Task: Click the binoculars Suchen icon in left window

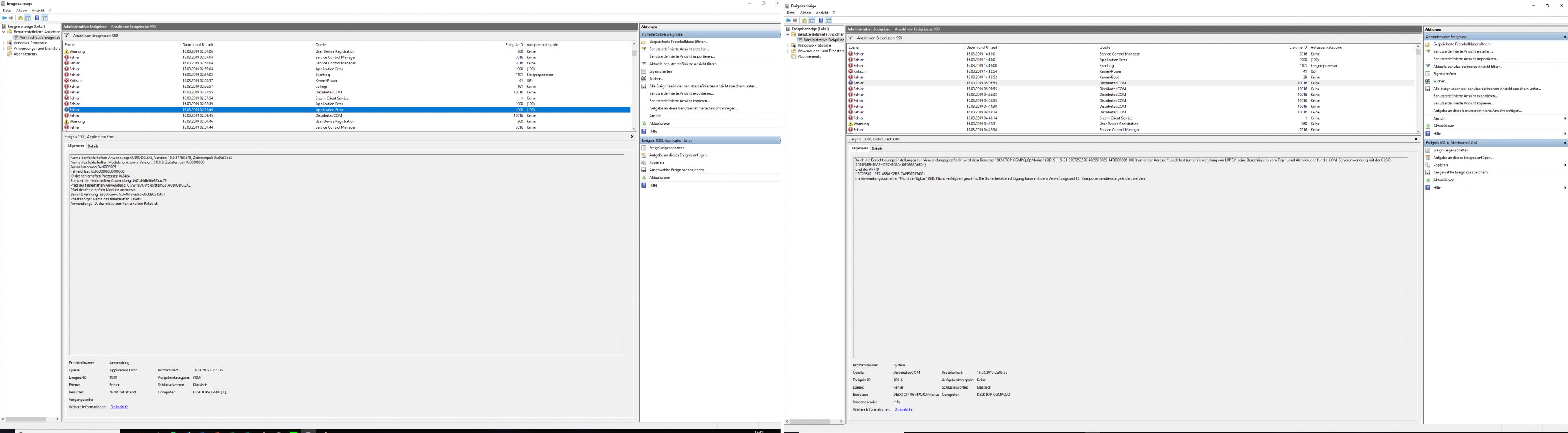Action: point(644,78)
